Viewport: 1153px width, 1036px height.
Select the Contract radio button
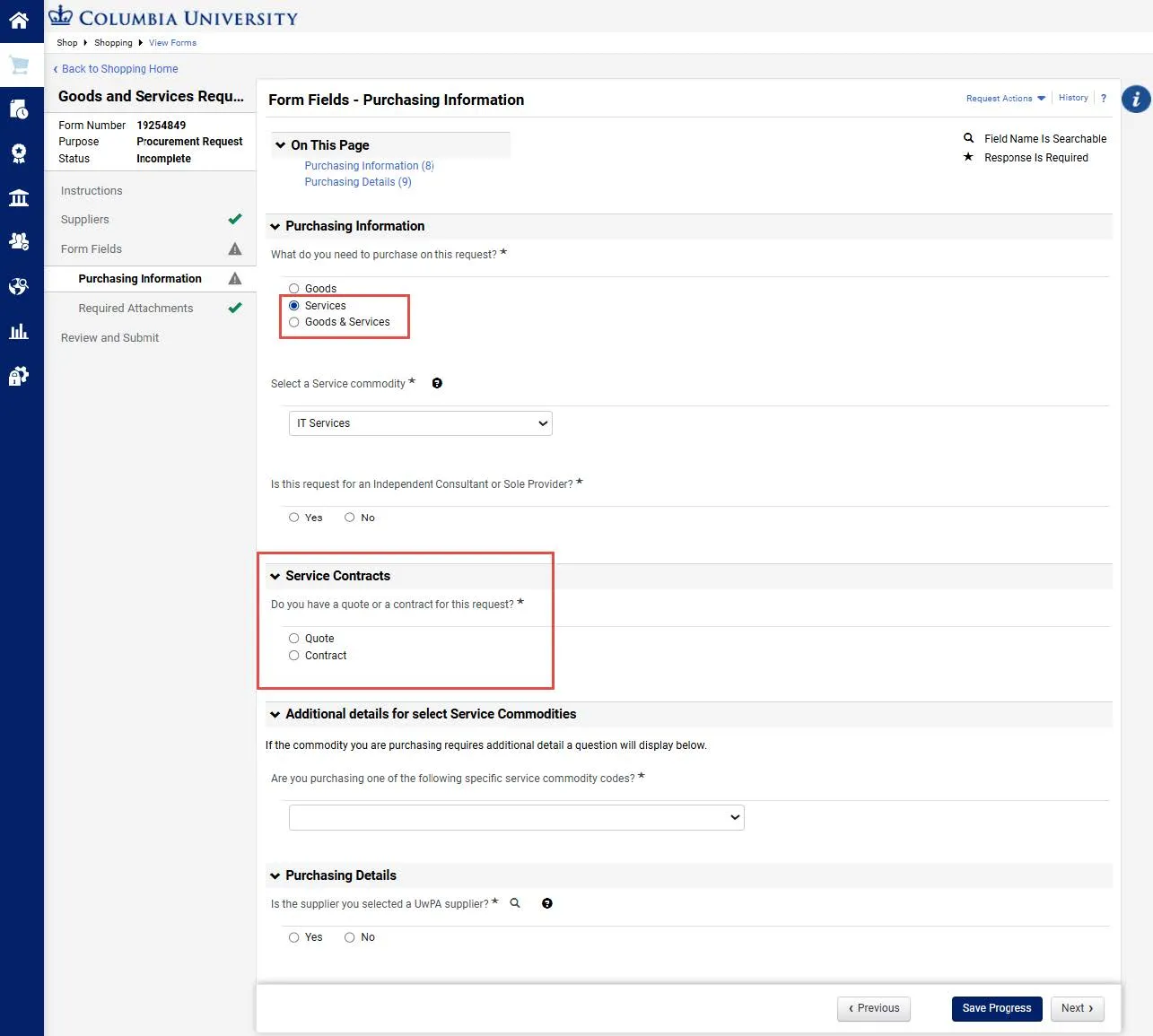click(293, 656)
